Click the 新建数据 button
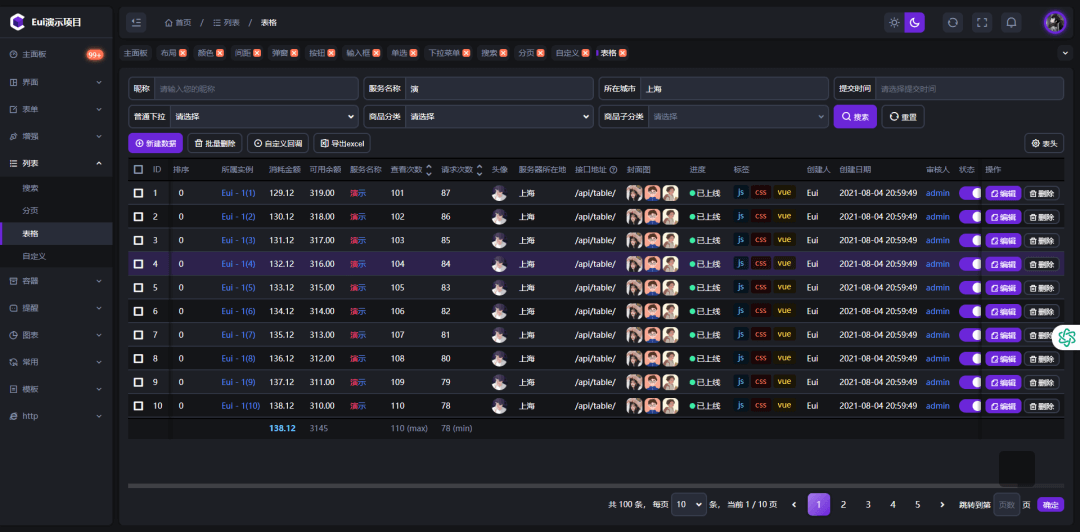The image size is (1080, 532). (x=156, y=143)
